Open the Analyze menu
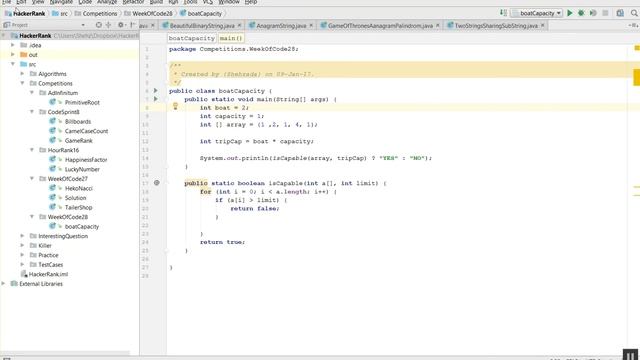 click(107, 2)
